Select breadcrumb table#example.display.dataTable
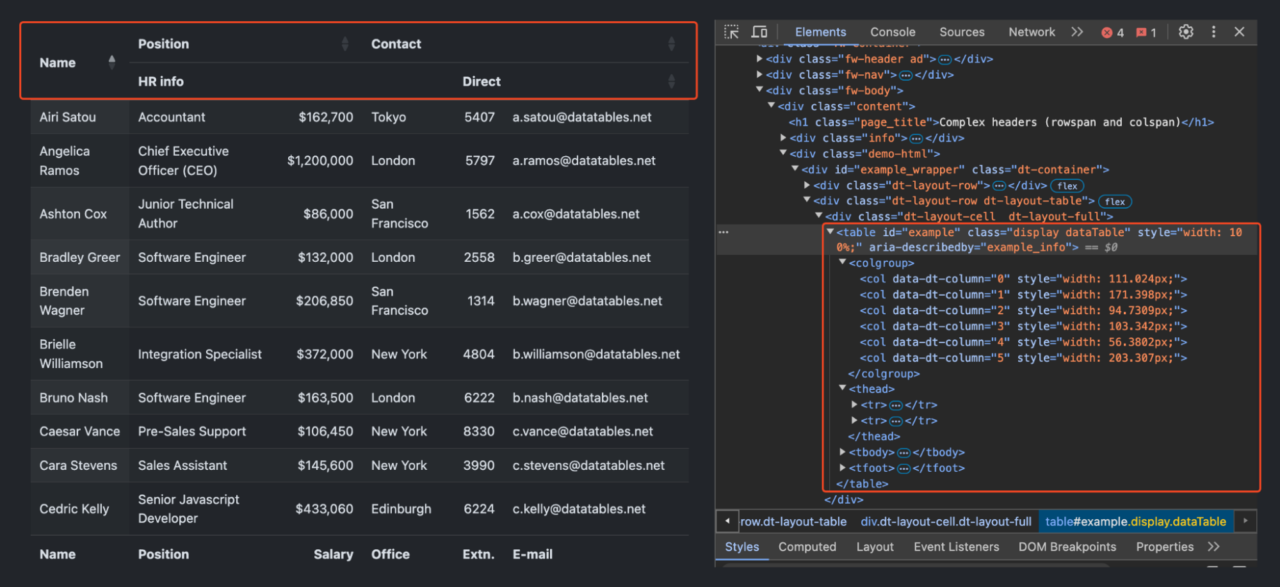1280x587 pixels. coord(1136,521)
